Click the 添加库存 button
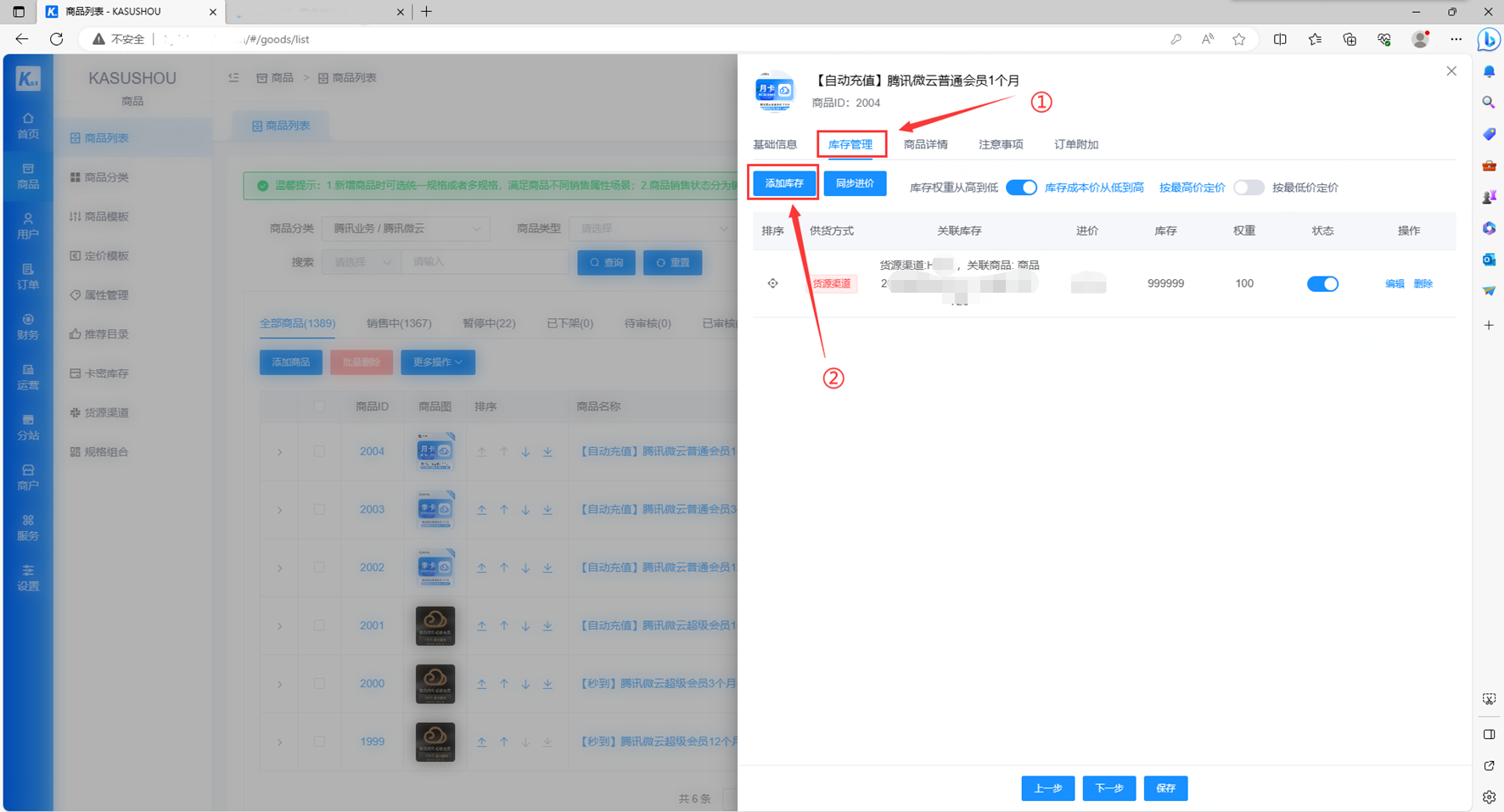 (x=784, y=183)
